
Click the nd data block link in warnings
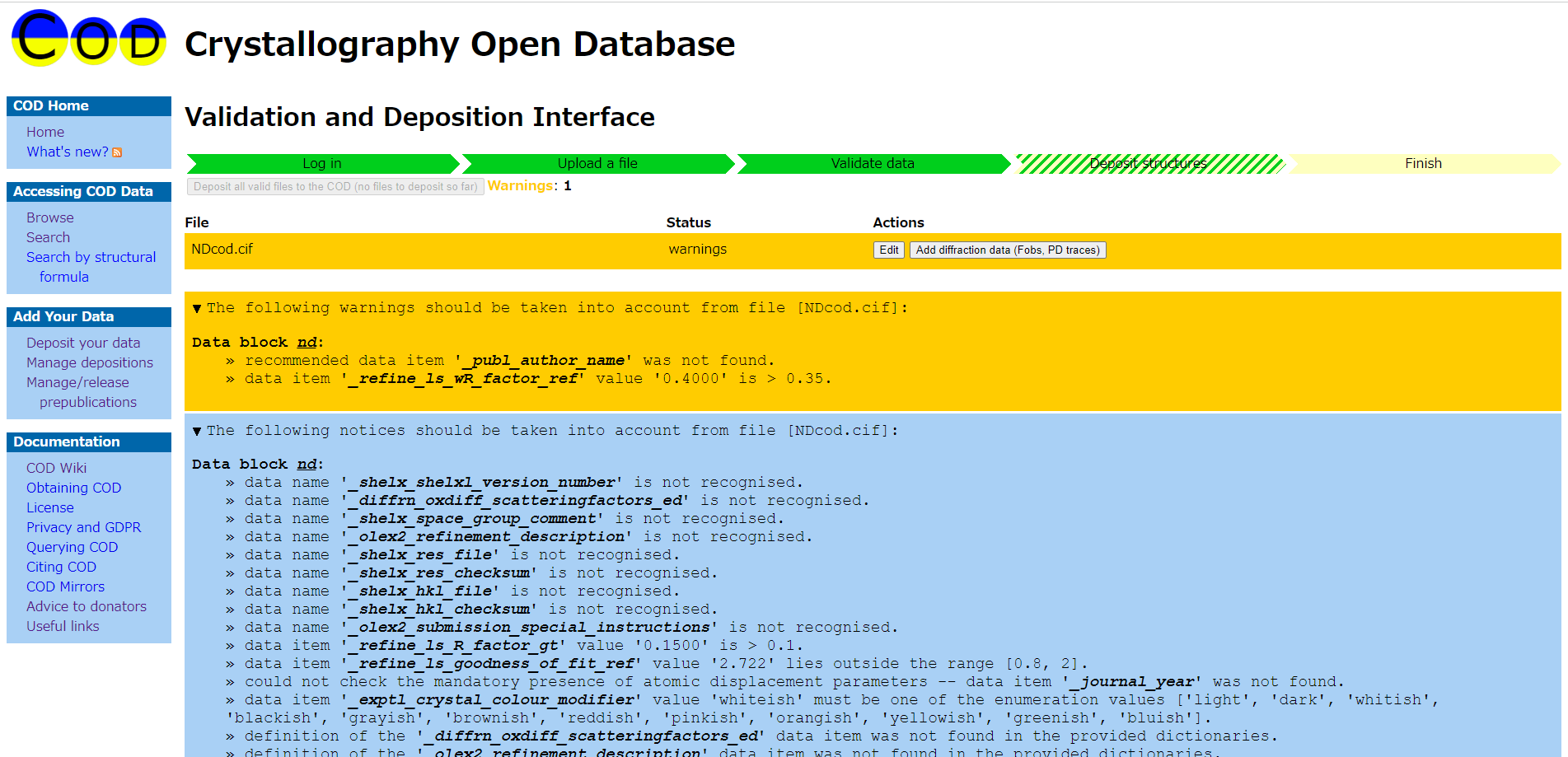tap(307, 343)
